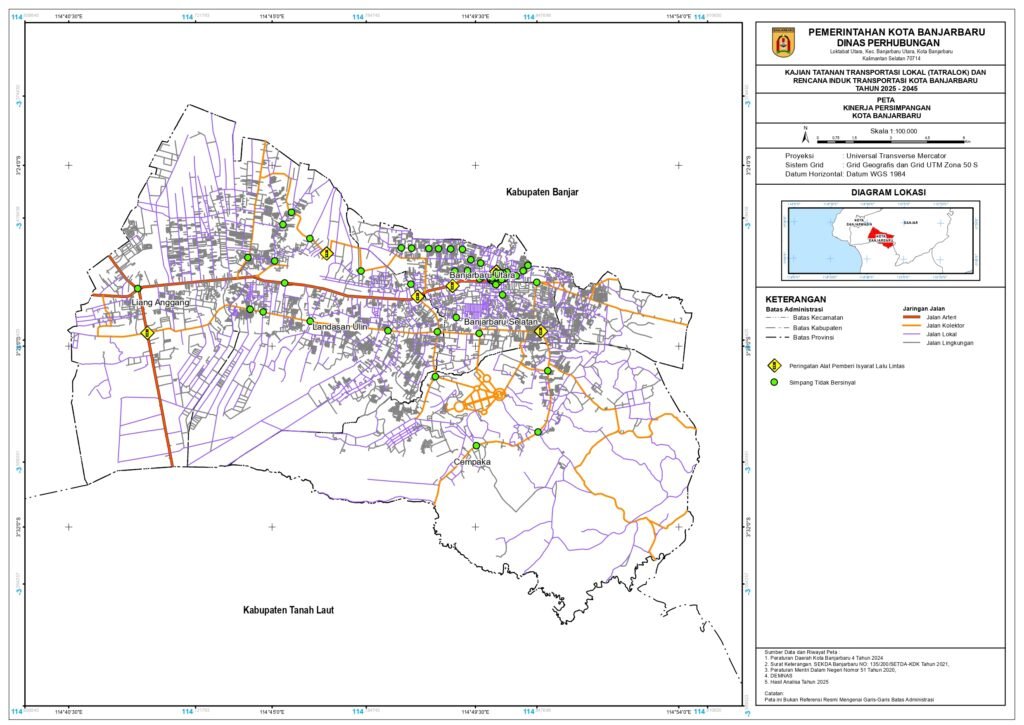The height and width of the screenshot is (725, 1024).
Task: Open the Diagram Lokasi inset map
Action: pos(879,240)
